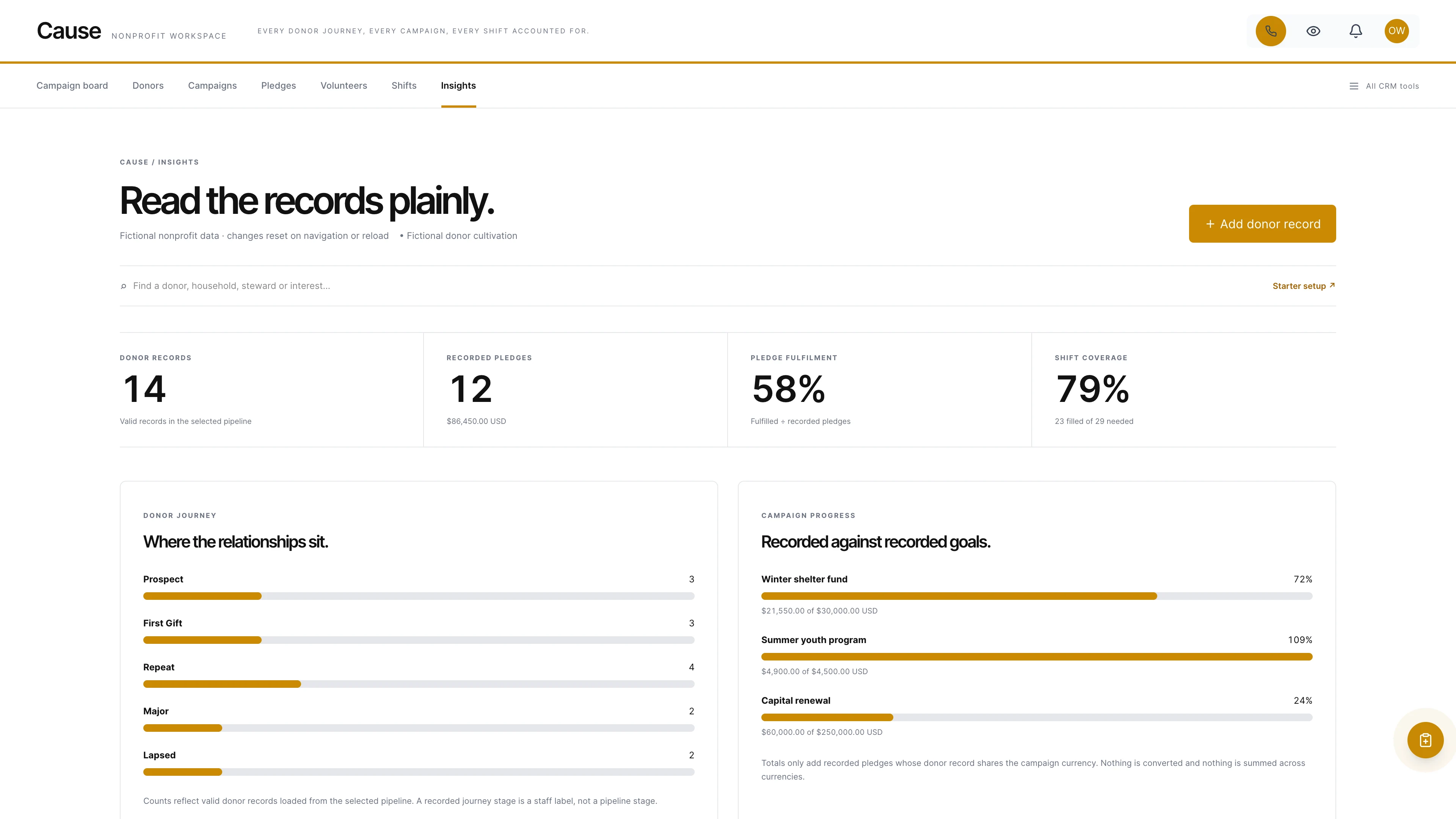The image size is (1456, 819).
Task: Click the Pledge Fulfilment 58% value
Action: click(789, 389)
